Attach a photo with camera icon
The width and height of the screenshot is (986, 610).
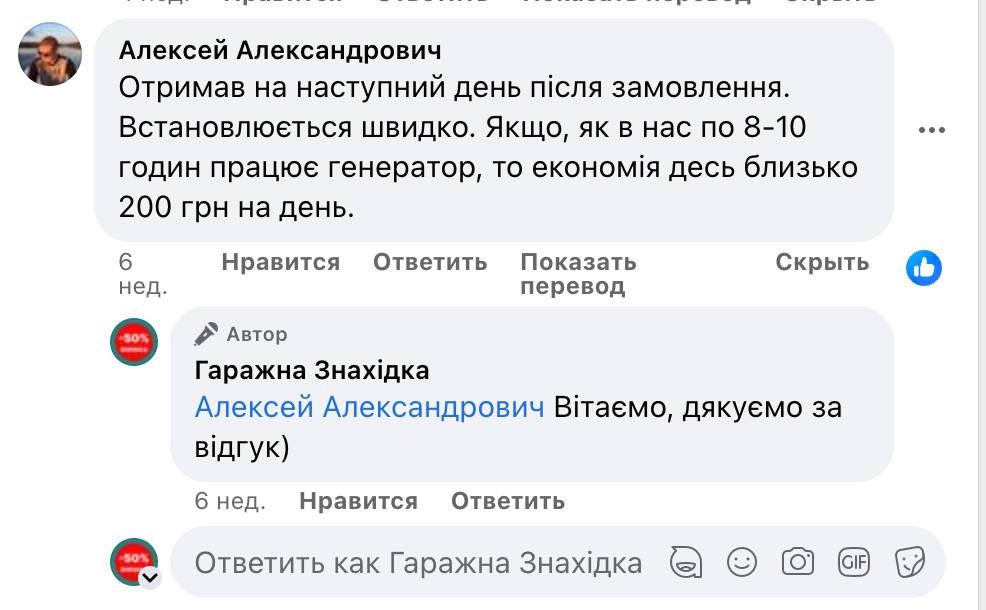[x=798, y=562]
